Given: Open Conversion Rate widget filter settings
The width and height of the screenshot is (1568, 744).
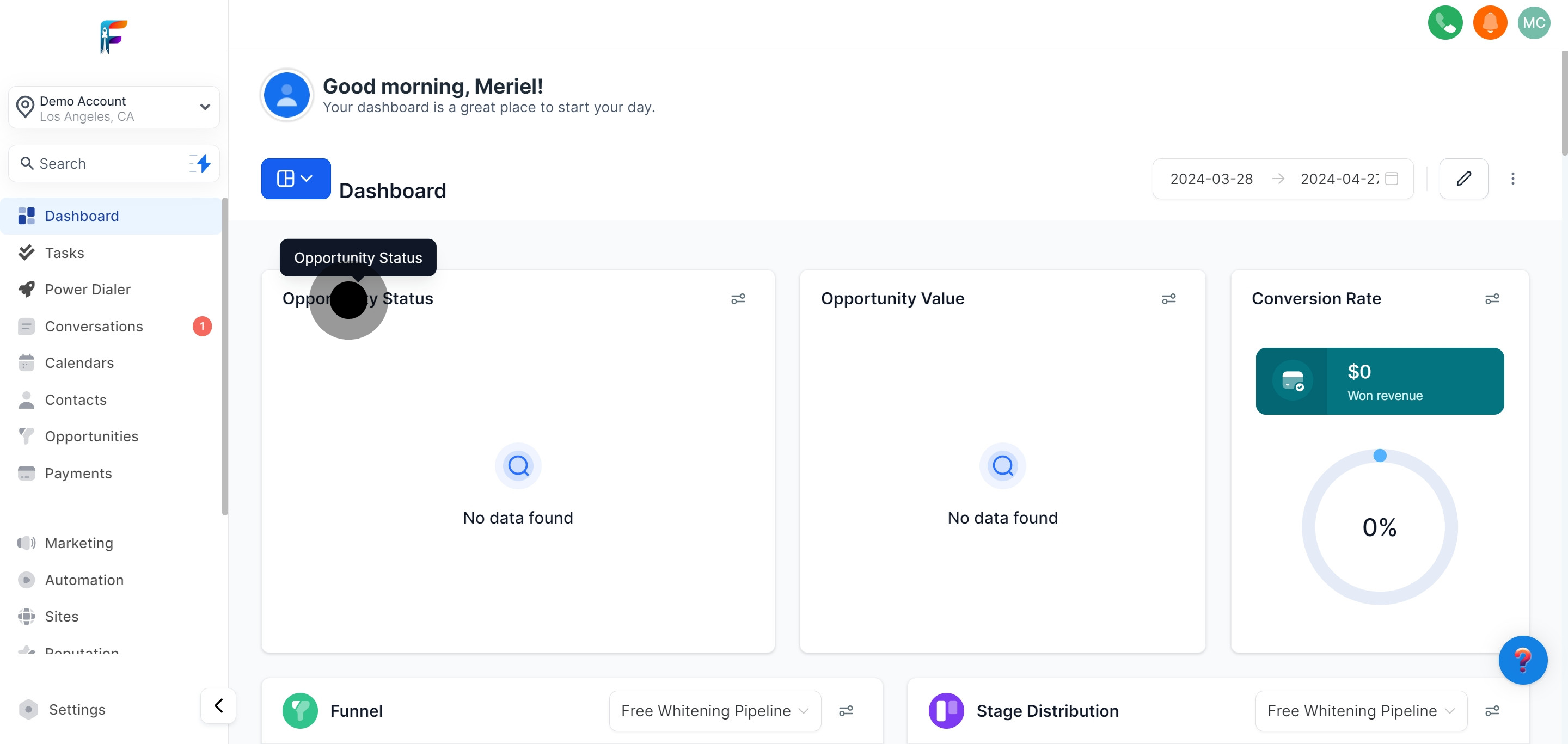Looking at the screenshot, I should (x=1491, y=299).
